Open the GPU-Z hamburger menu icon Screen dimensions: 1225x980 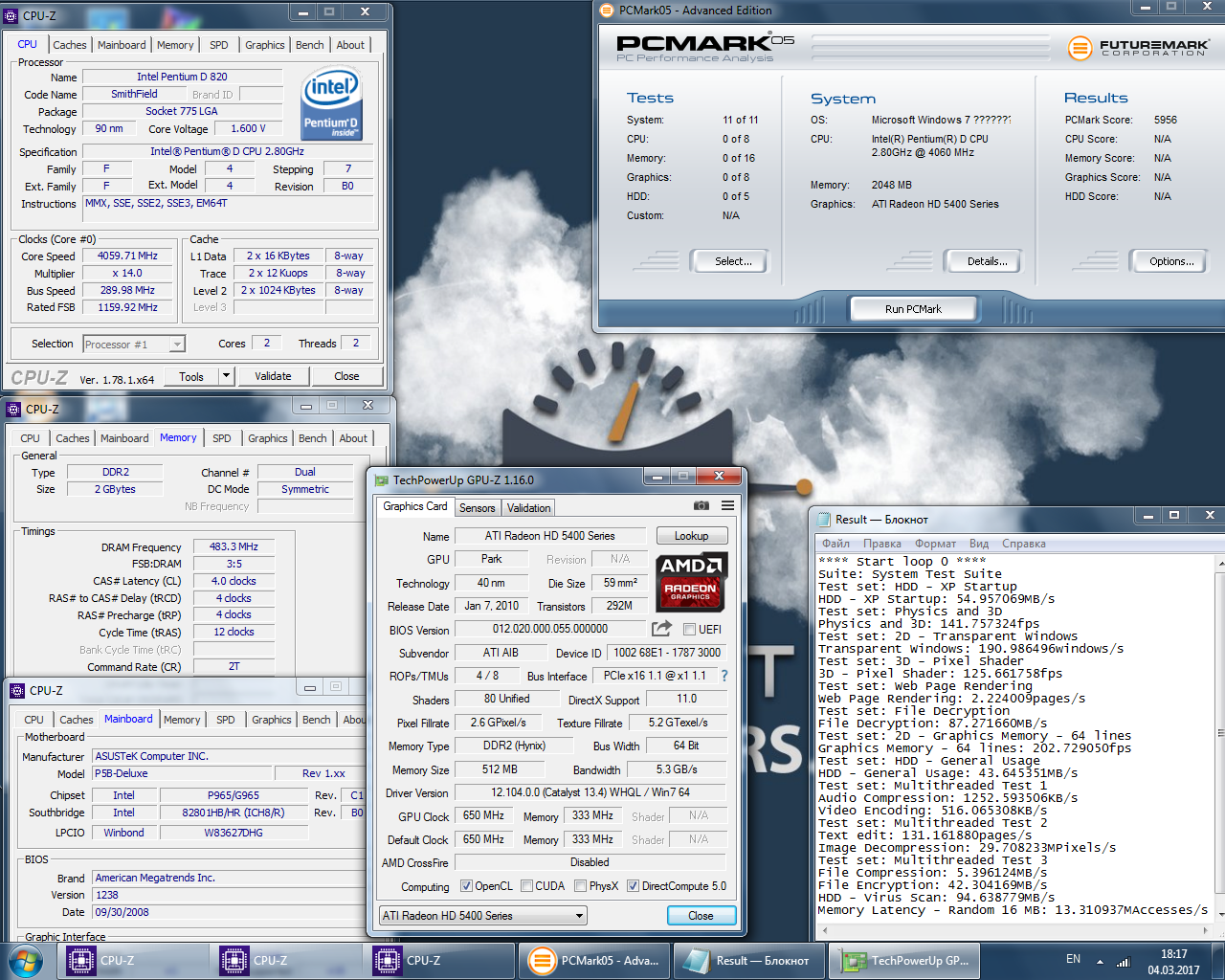(x=728, y=505)
